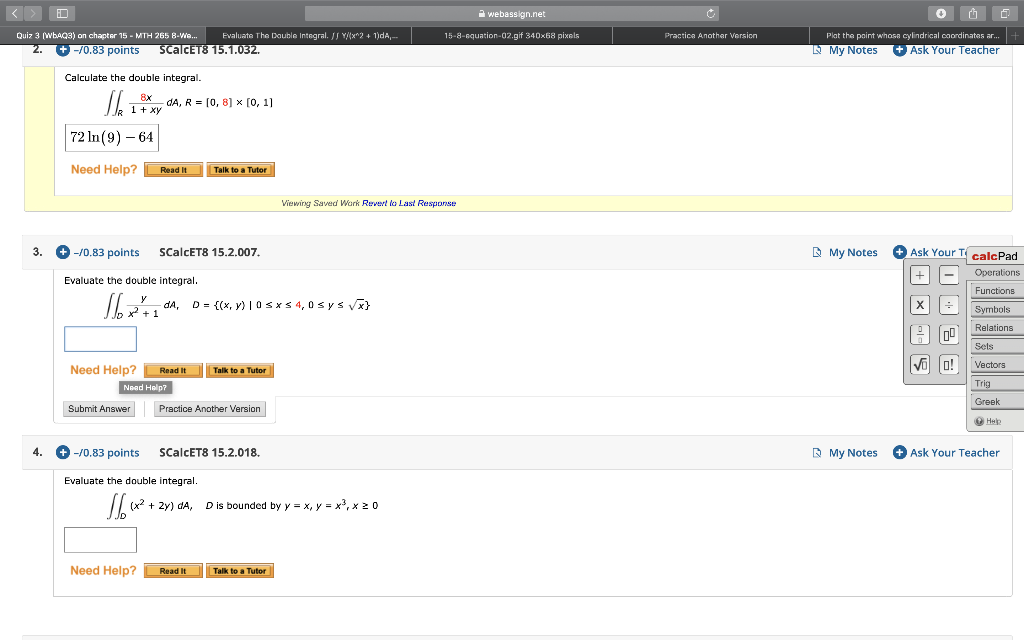Image resolution: width=1024 pixels, height=640 pixels.
Task: Select the plus operator on calcPad
Action: (x=919, y=274)
